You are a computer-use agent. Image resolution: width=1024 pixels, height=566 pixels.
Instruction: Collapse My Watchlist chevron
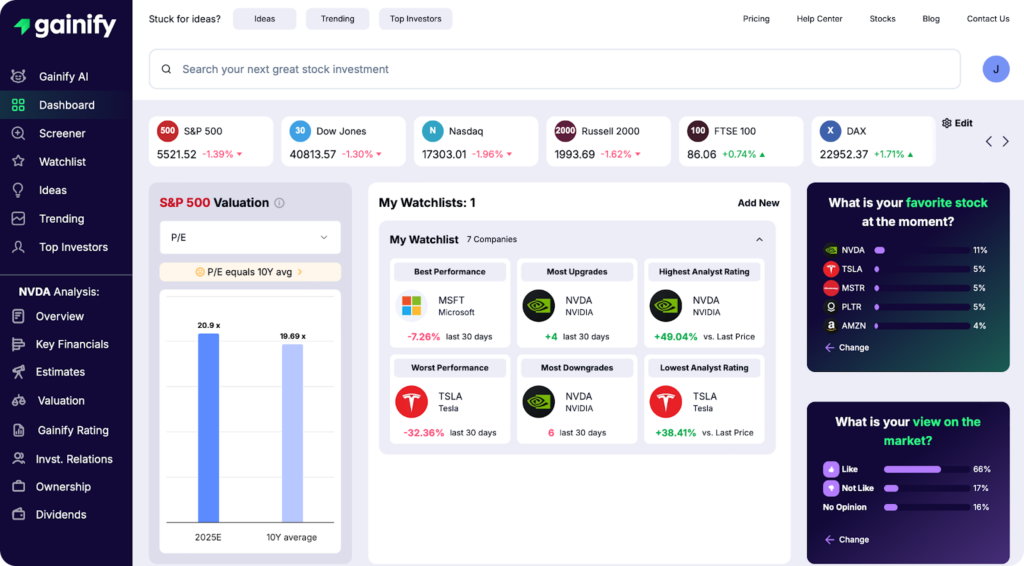click(760, 240)
